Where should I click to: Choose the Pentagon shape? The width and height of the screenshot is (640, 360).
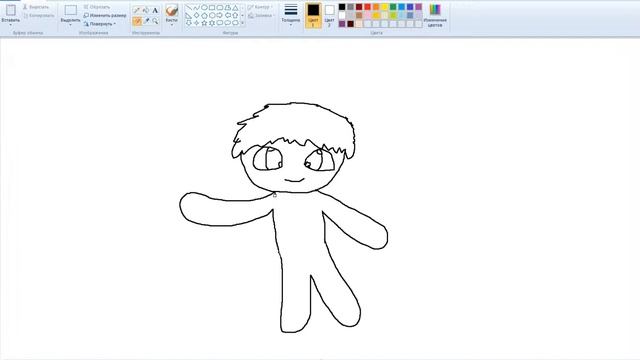204,16
